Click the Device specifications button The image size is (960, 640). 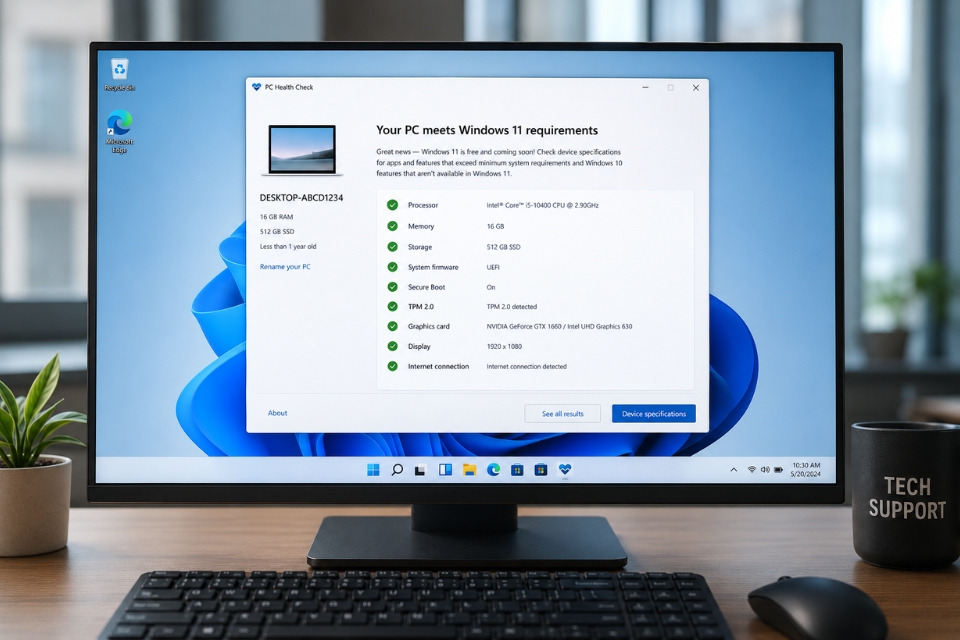(654, 413)
